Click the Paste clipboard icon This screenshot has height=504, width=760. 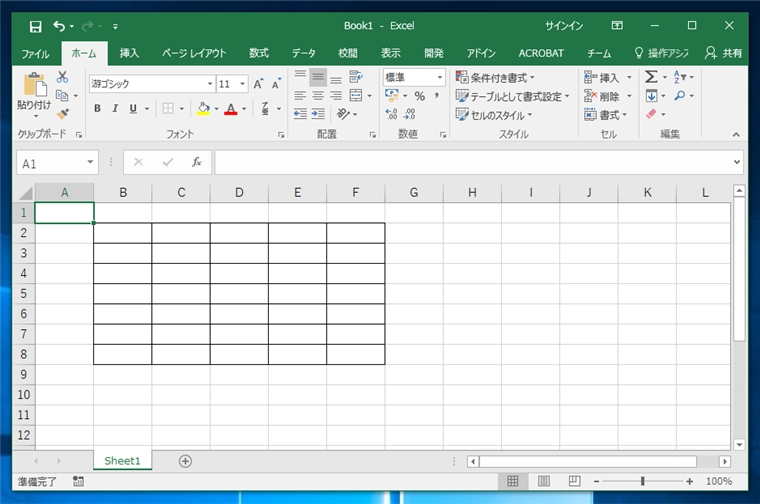coord(35,85)
